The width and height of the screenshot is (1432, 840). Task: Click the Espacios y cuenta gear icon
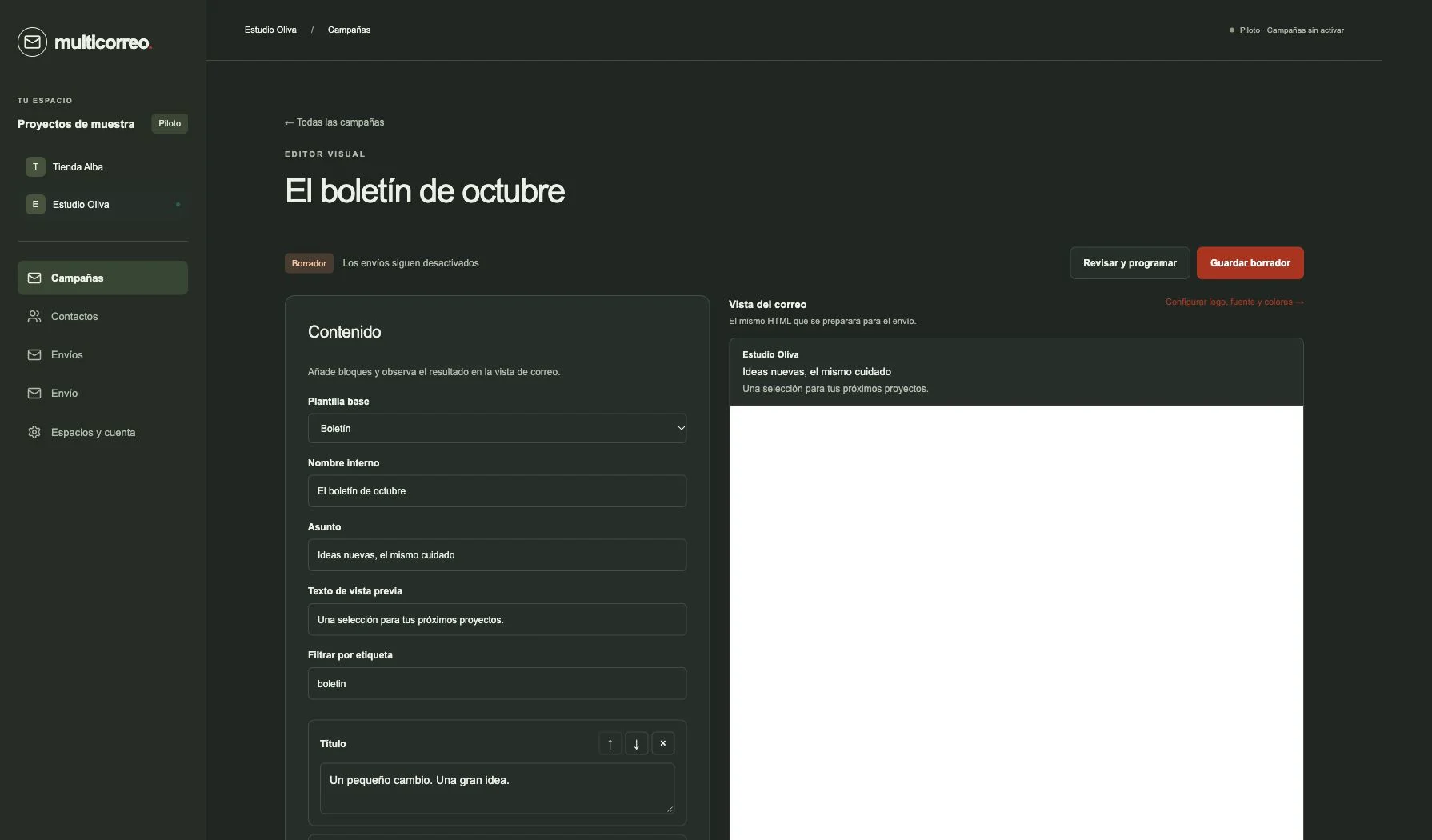(34, 432)
